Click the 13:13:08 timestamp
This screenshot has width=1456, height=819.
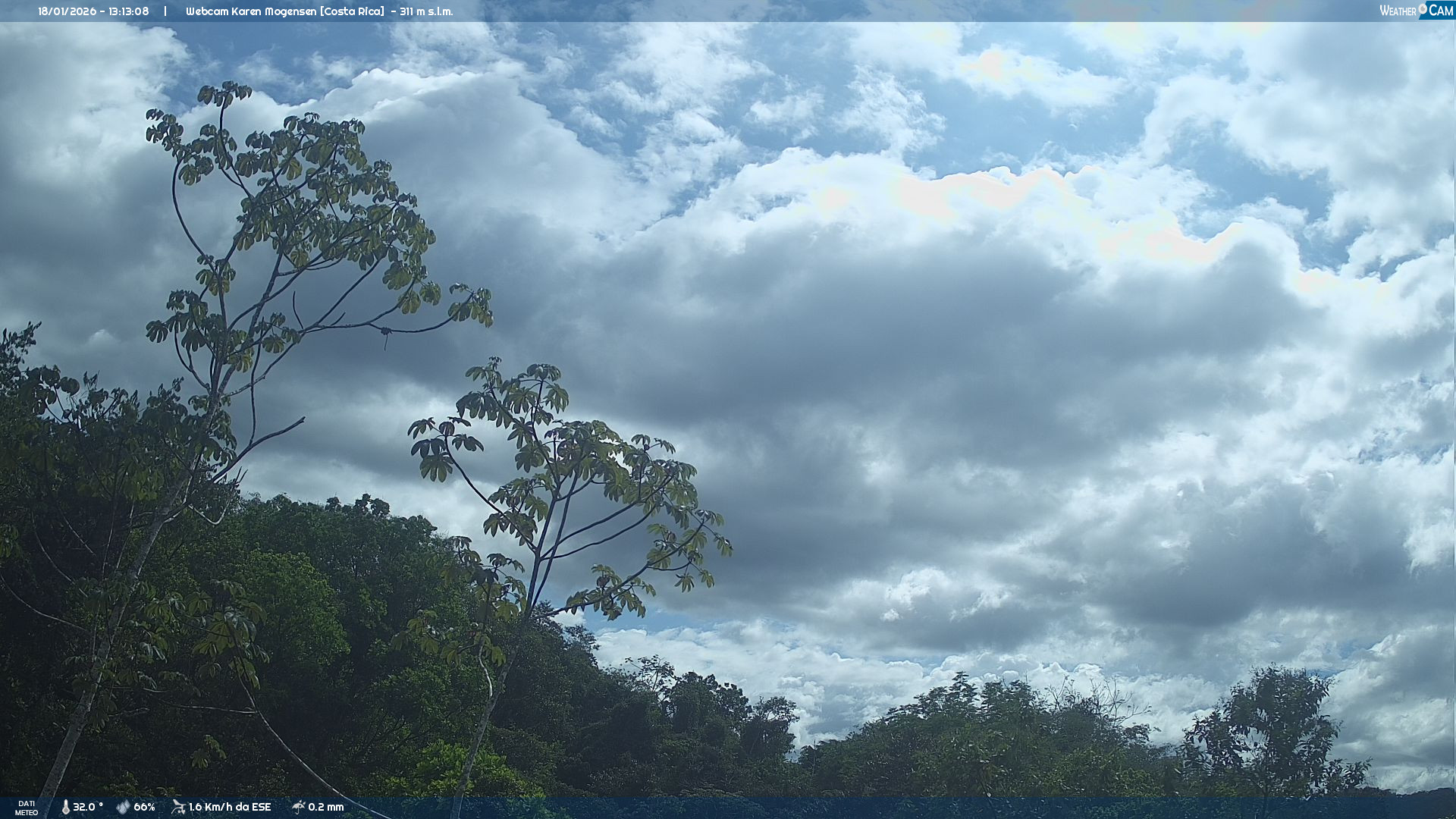point(127,11)
